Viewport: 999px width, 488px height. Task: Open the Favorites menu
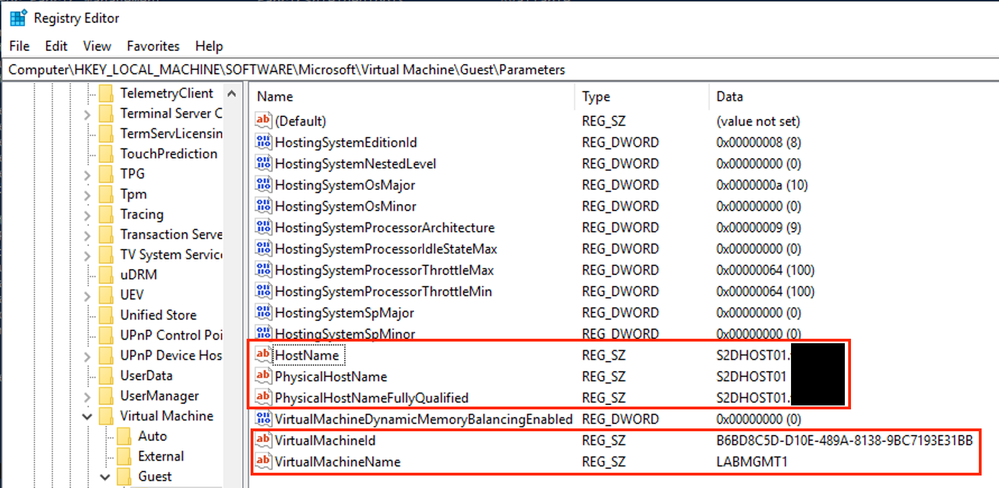pyautogui.click(x=153, y=46)
